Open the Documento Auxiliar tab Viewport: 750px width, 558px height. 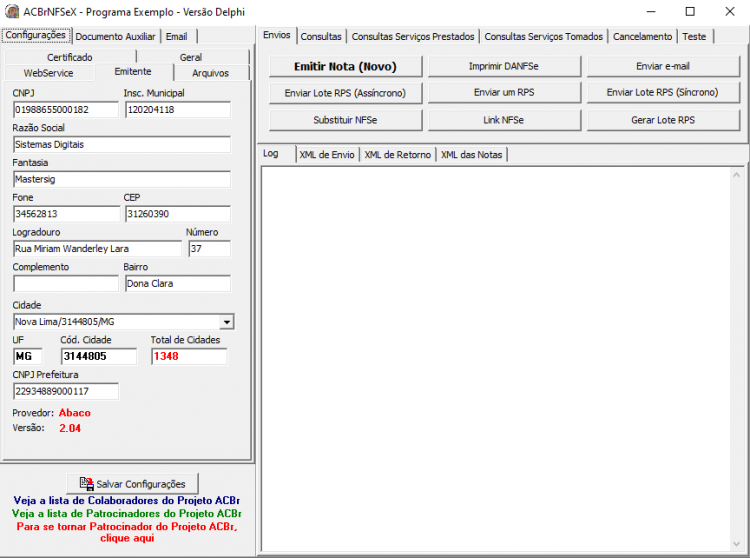click(x=115, y=36)
